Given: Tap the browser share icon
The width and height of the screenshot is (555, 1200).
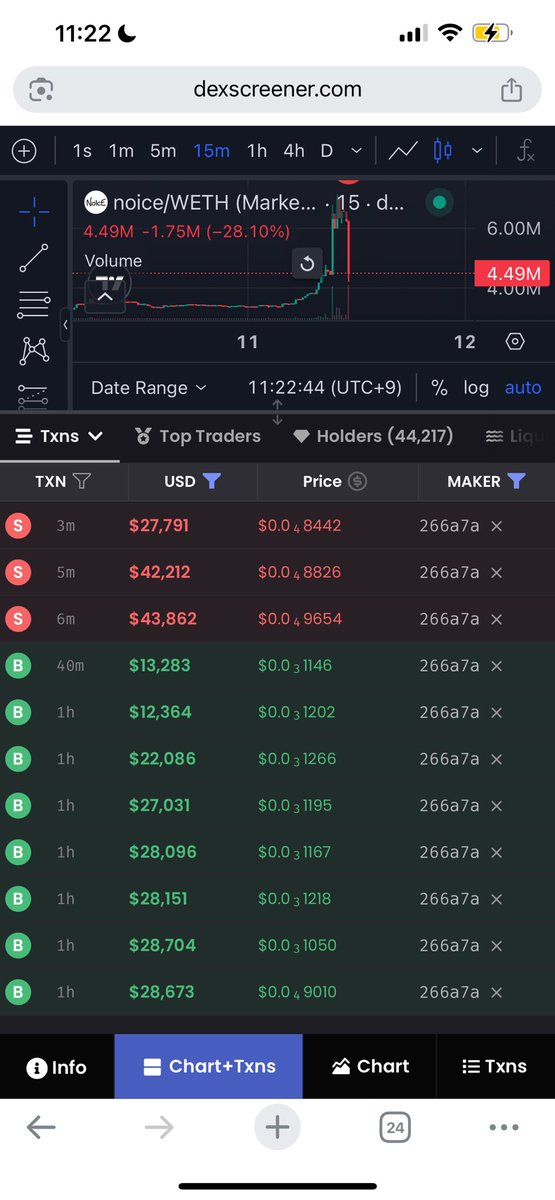Looking at the screenshot, I should click(511, 89).
